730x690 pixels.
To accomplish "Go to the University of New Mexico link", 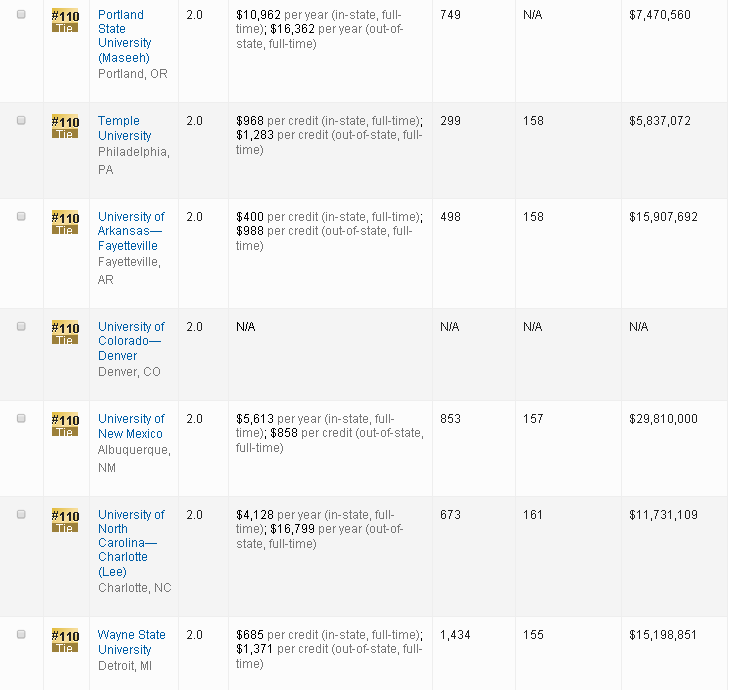I will (x=130, y=426).
